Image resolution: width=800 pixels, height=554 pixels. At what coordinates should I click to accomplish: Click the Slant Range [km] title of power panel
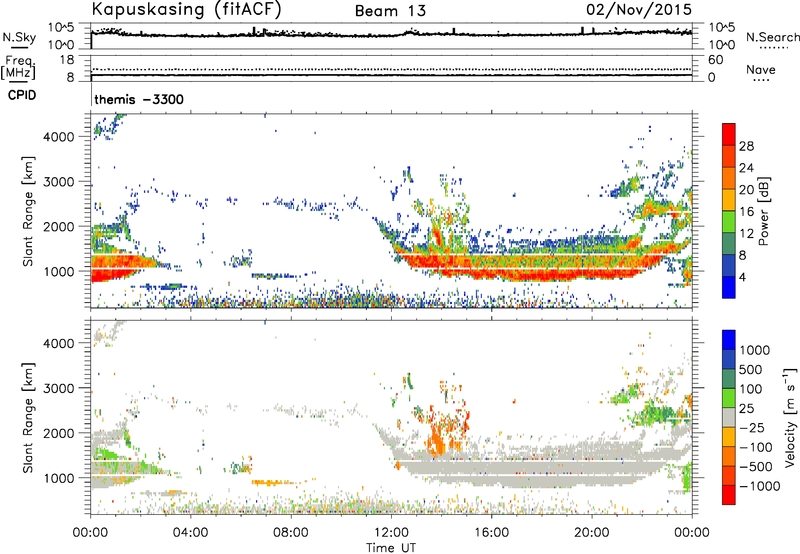(28, 211)
